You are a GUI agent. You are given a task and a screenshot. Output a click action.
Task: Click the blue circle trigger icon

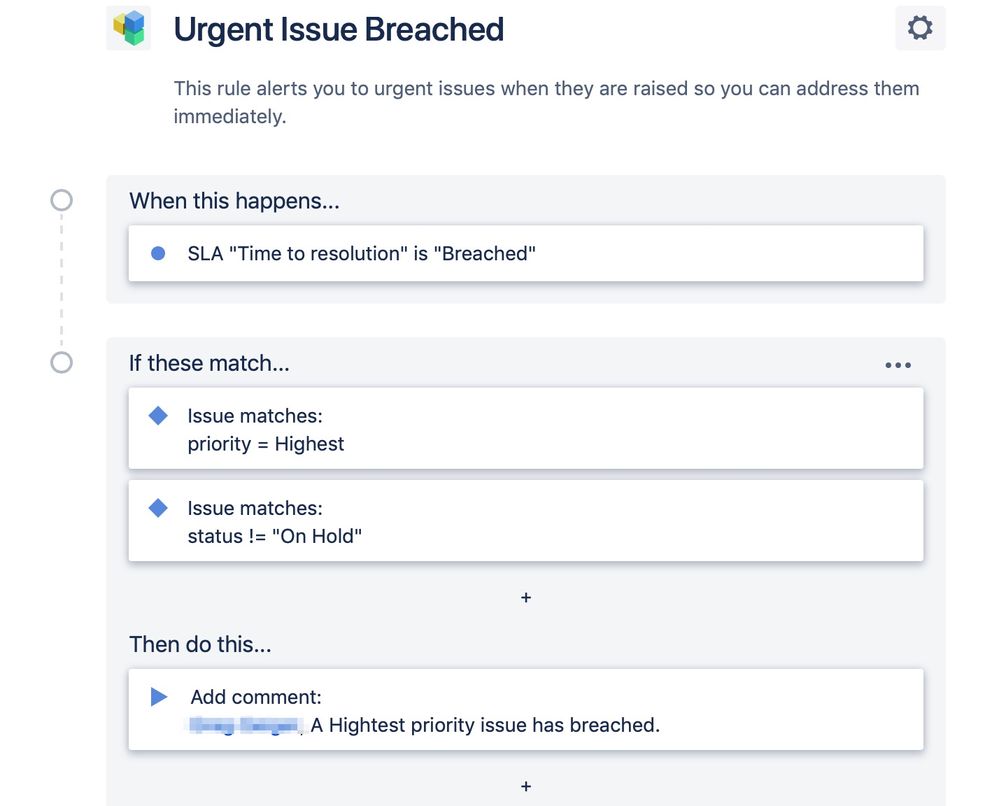158,254
